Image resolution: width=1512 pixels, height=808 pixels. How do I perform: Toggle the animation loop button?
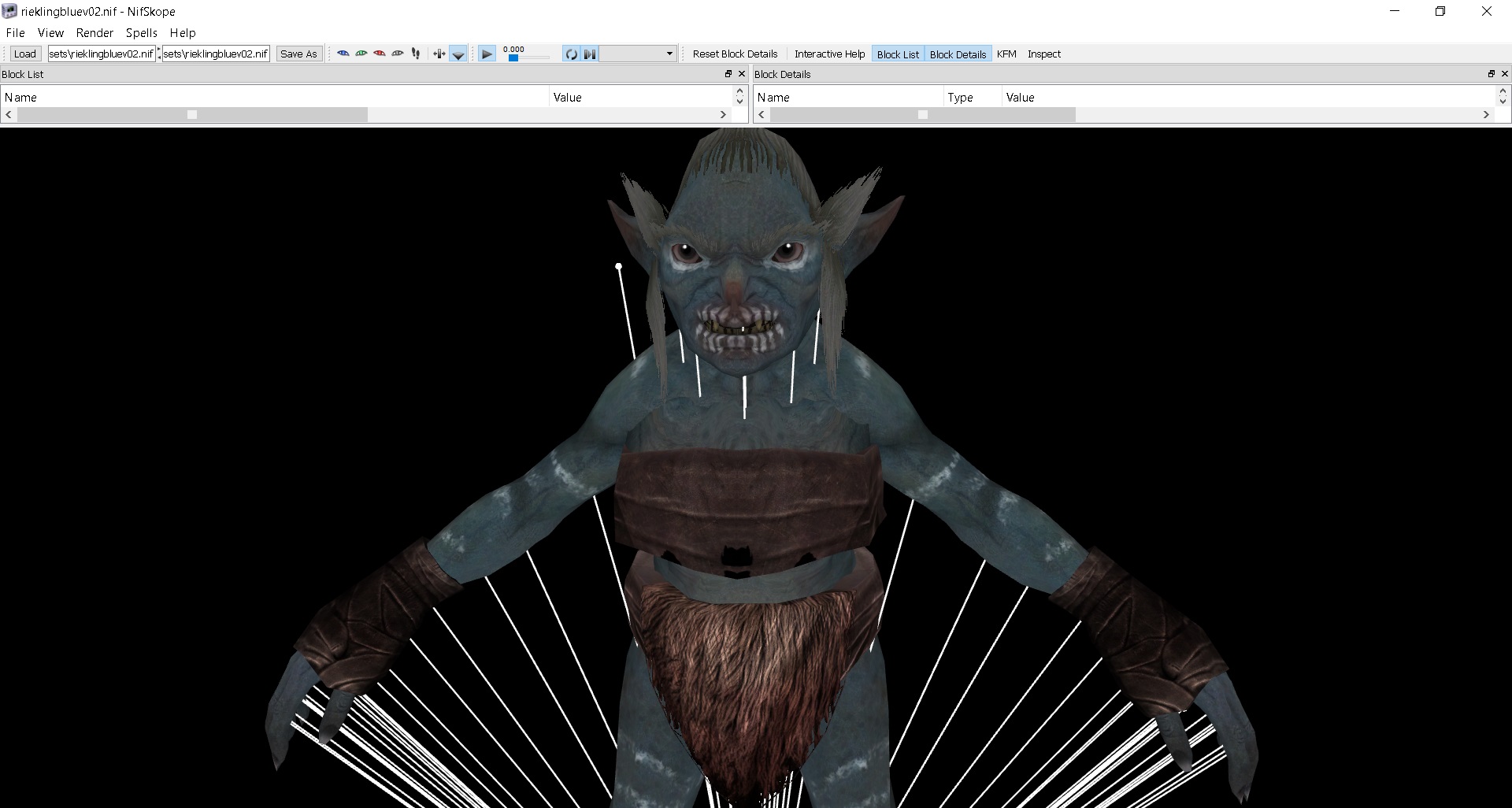pyautogui.click(x=571, y=54)
